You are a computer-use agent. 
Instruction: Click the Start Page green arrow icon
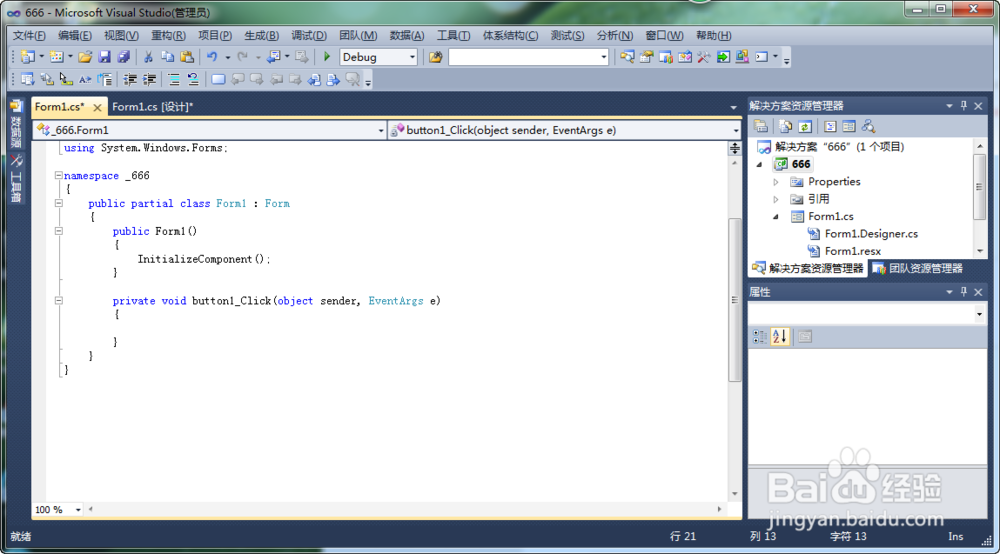tap(723, 57)
